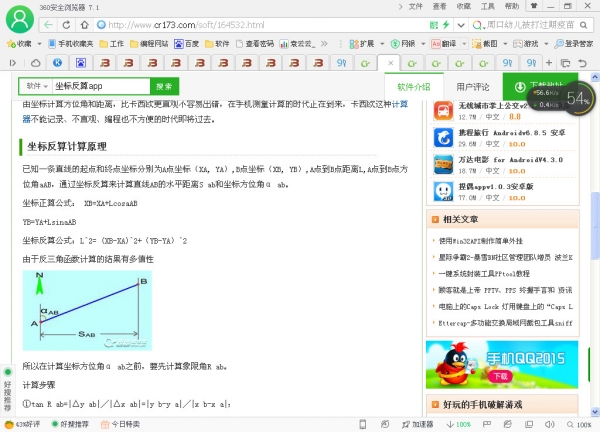The height and width of the screenshot is (432, 600).
Task: Click the mobile phone icon in status bar
Action: [362, 424]
